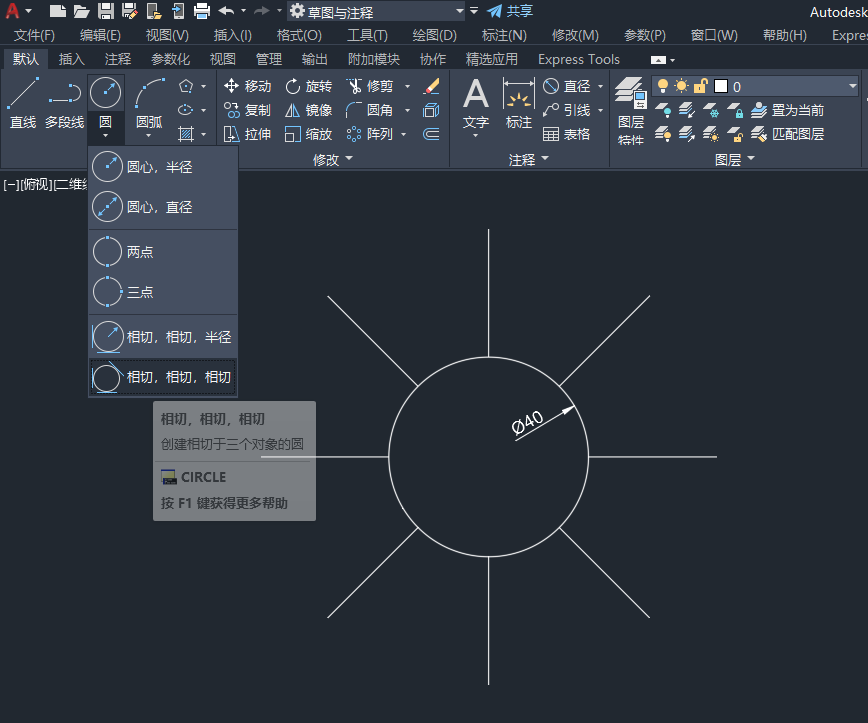Viewport: 868px width, 723px height.
Task: Toggle layer on/off lightbulb in layer dropdown
Action: [x=662, y=86]
